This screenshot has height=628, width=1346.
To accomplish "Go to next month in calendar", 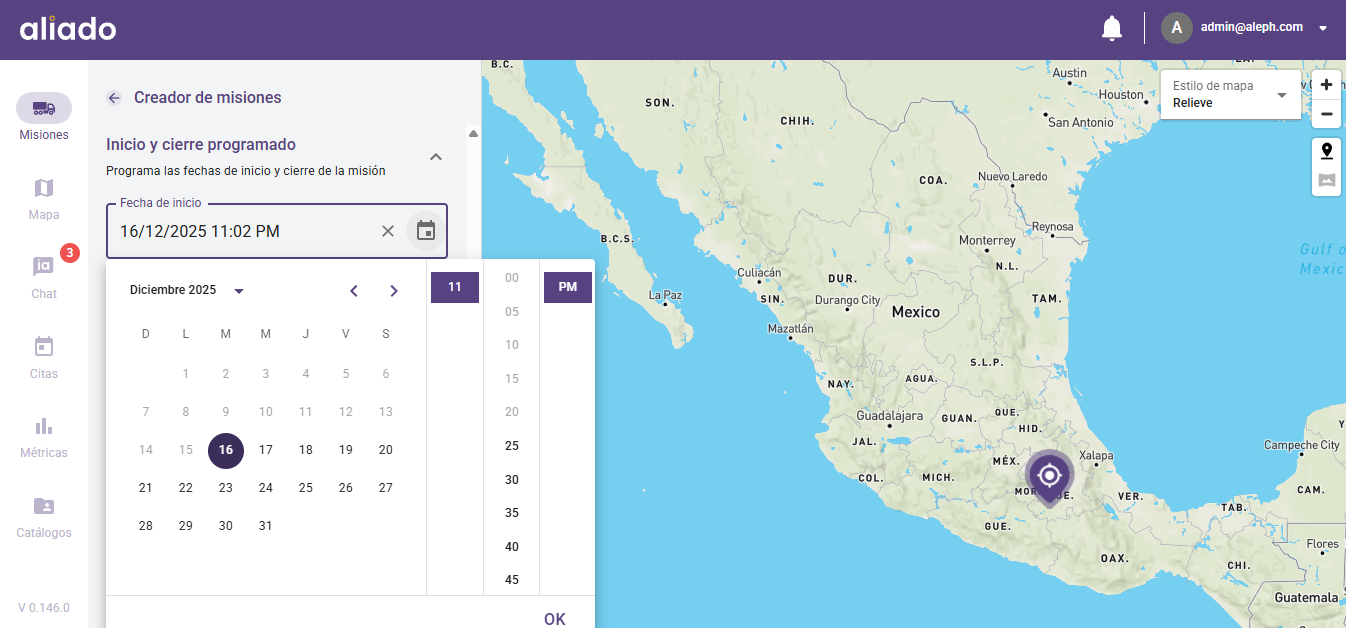I will tap(394, 291).
